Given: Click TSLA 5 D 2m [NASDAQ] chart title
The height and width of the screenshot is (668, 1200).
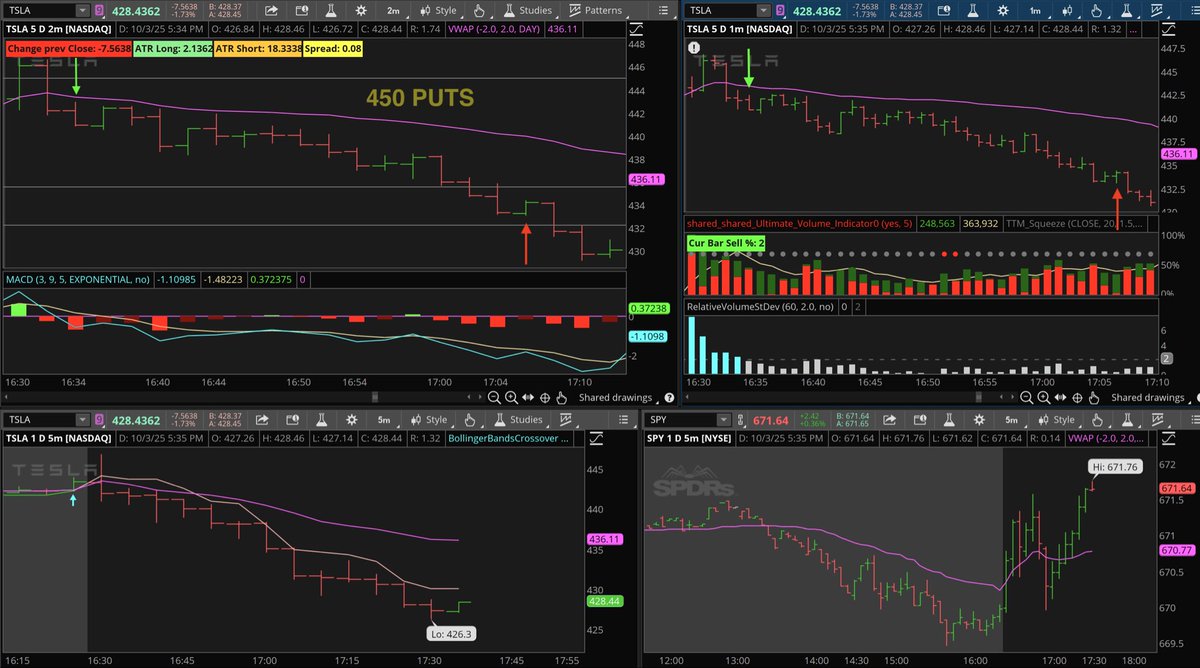Looking at the screenshot, I should point(57,29).
